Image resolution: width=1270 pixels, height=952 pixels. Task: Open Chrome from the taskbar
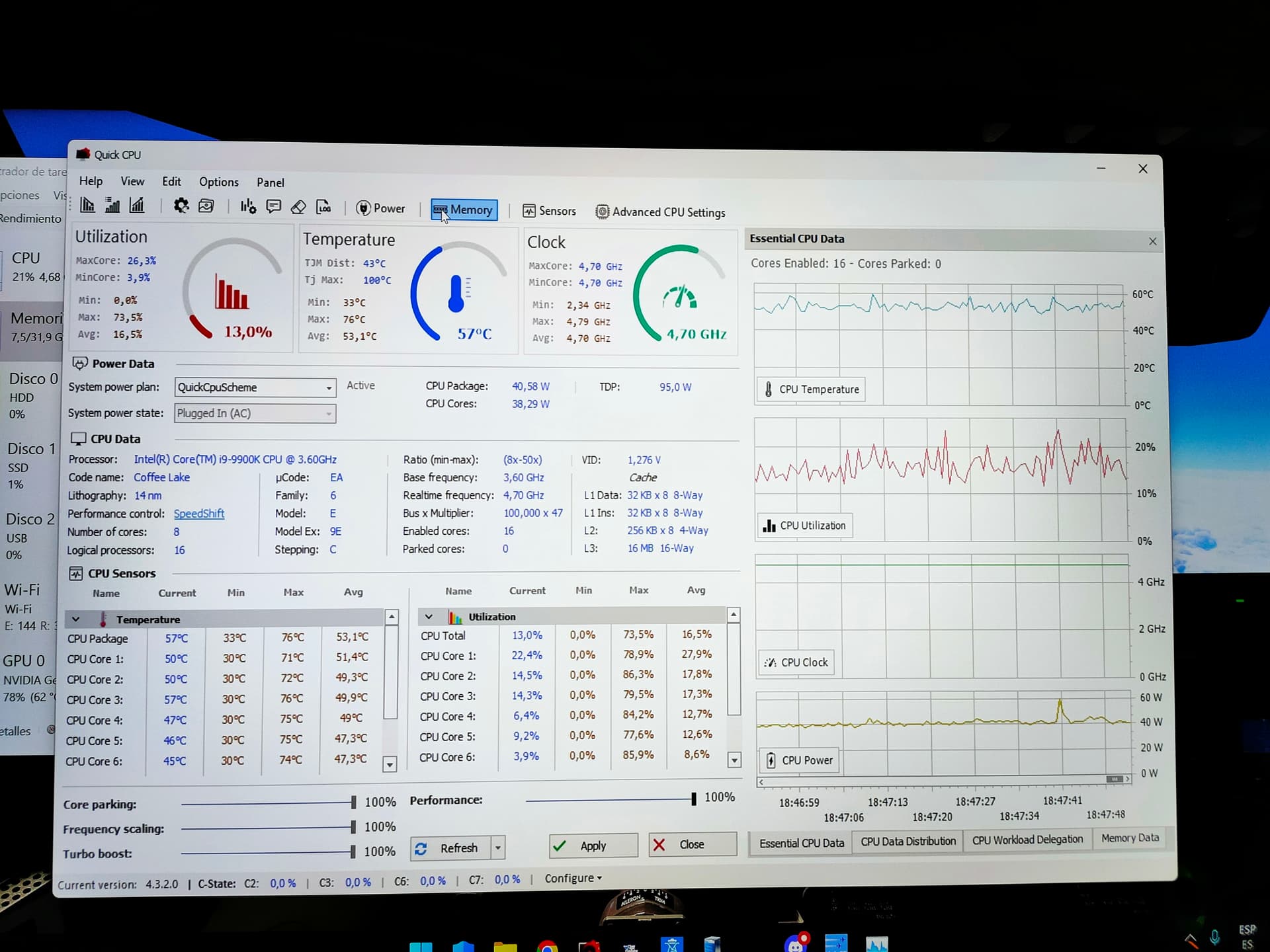point(547,946)
